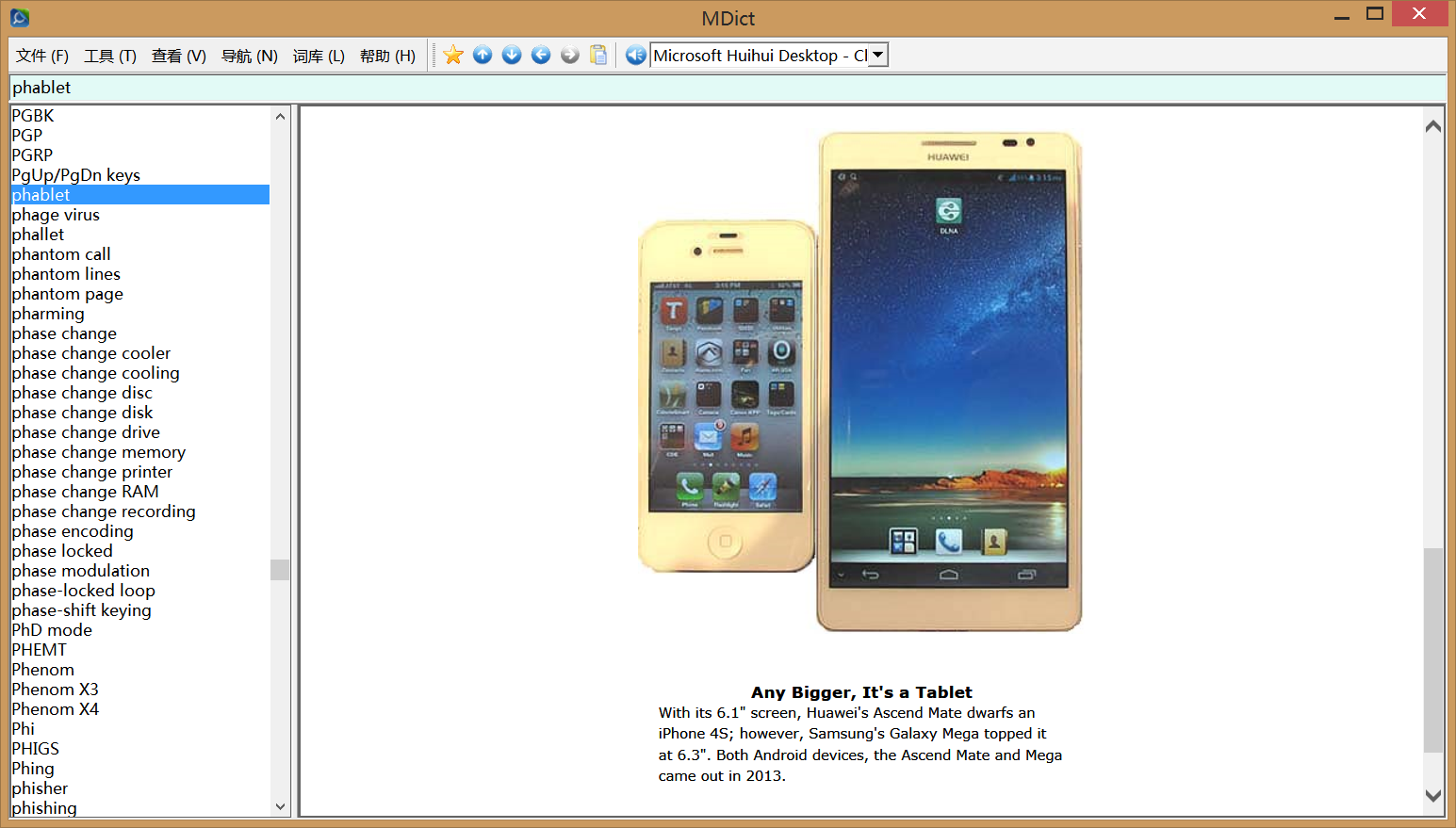Select 'phase locked' entry

[x=62, y=551]
